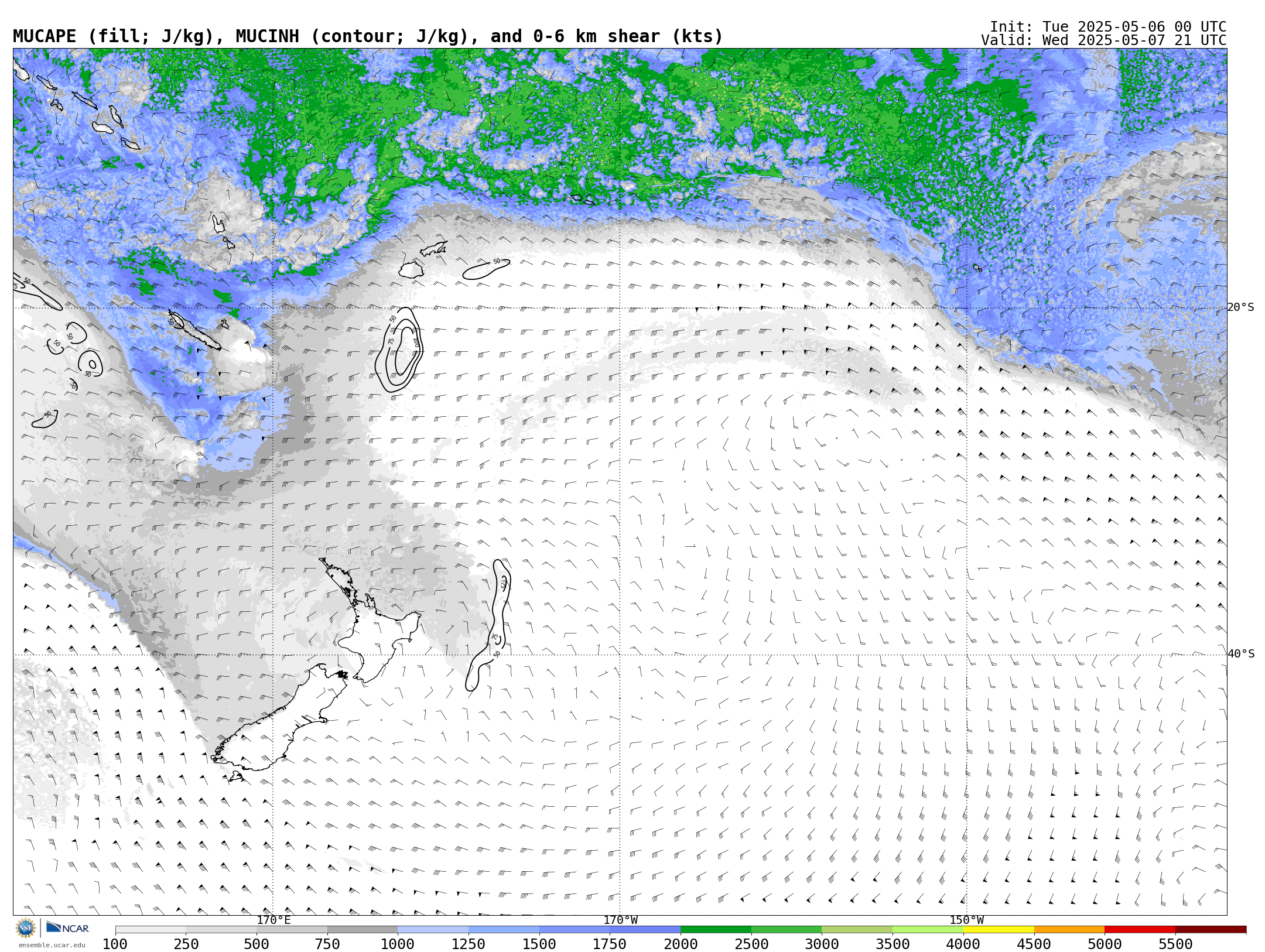The height and width of the screenshot is (952, 1265).
Task: Click the 500 colorbar label
Action: pyautogui.click(x=257, y=944)
